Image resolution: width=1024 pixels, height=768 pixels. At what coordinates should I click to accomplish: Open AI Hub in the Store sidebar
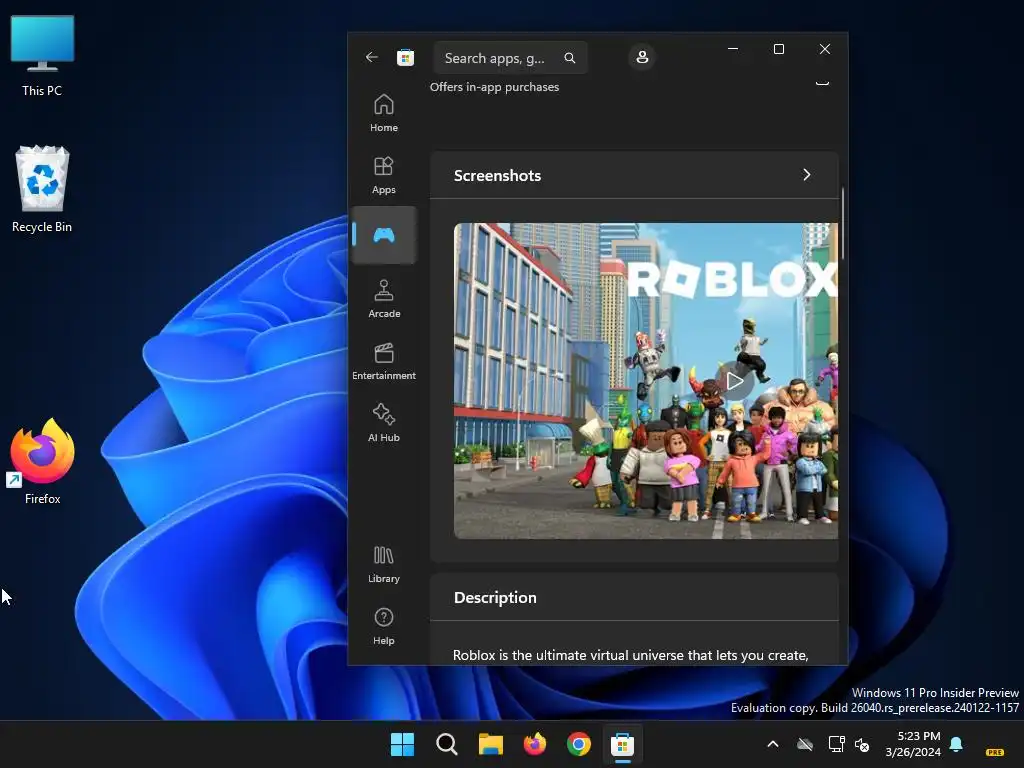(384, 423)
